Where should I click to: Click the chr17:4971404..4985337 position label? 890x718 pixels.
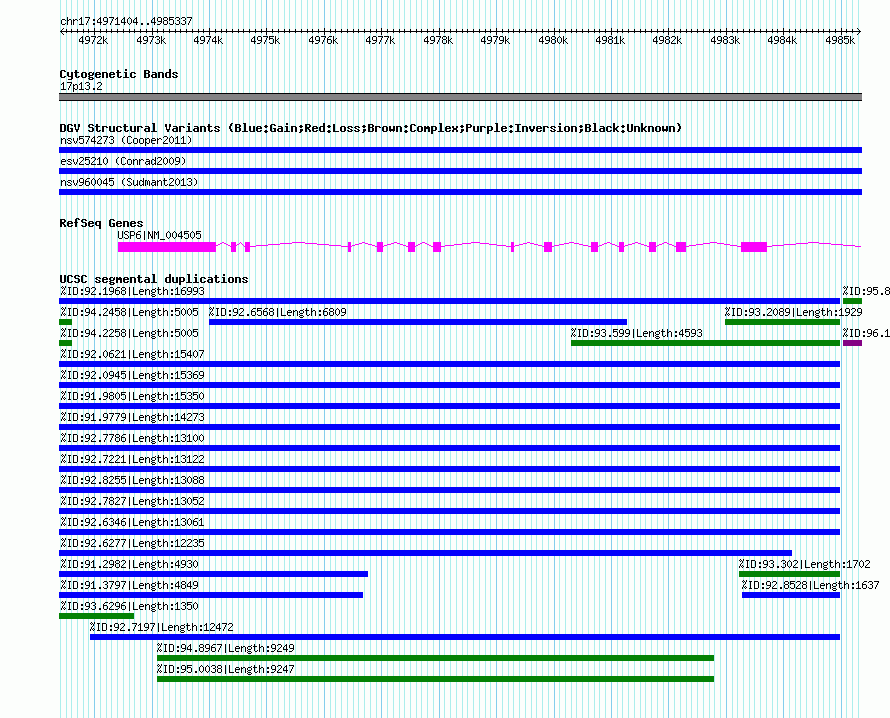[x=126, y=21]
